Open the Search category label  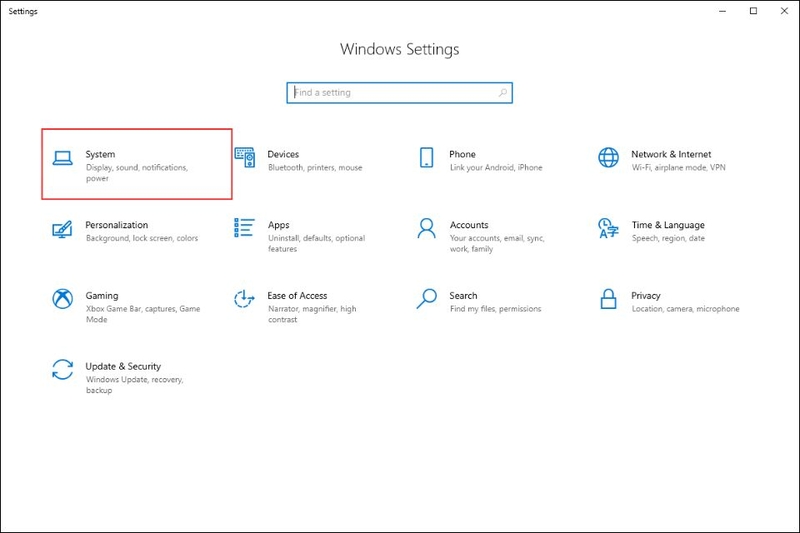pos(463,296)
